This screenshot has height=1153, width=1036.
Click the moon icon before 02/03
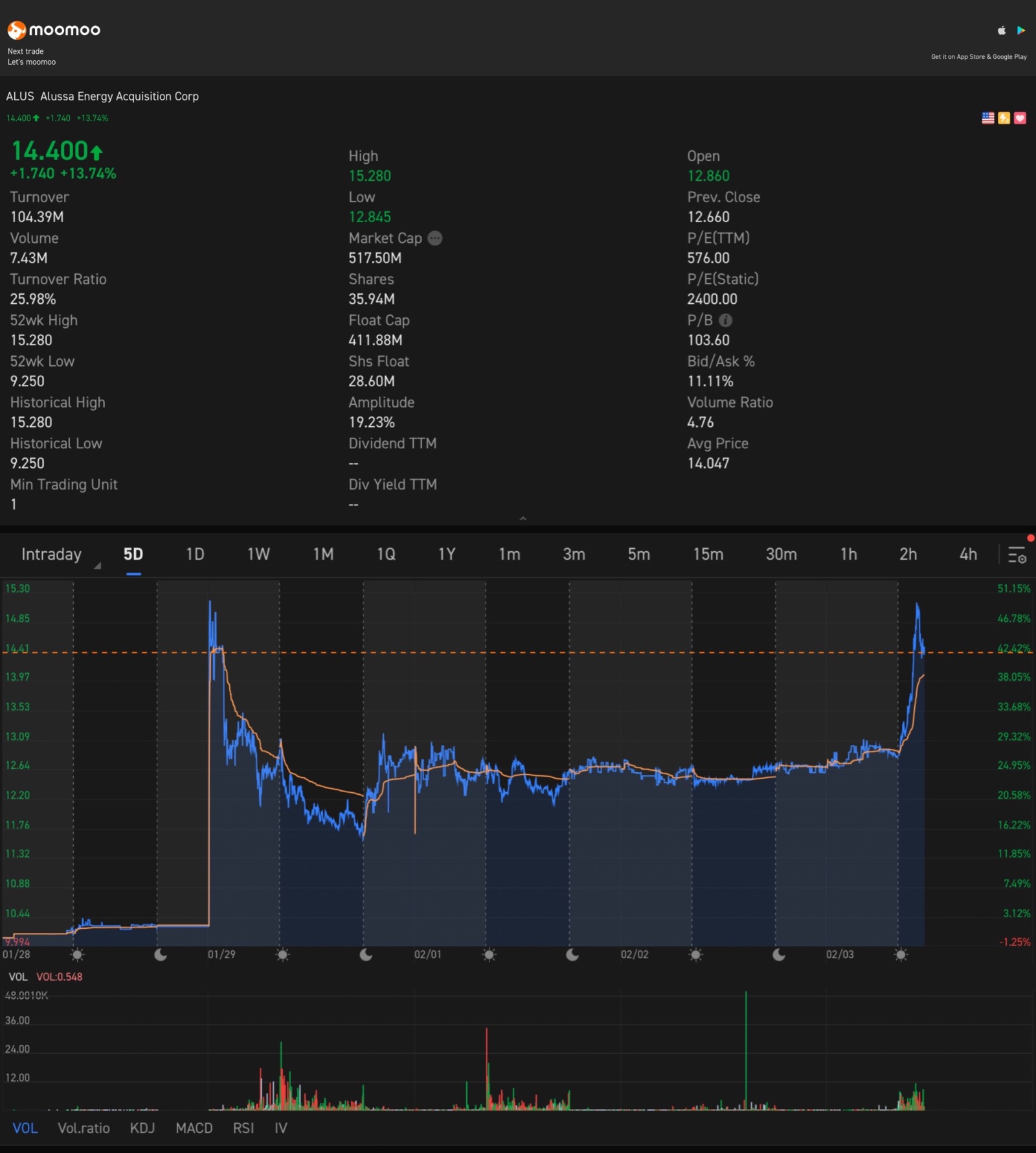click(x=779, y=955)
